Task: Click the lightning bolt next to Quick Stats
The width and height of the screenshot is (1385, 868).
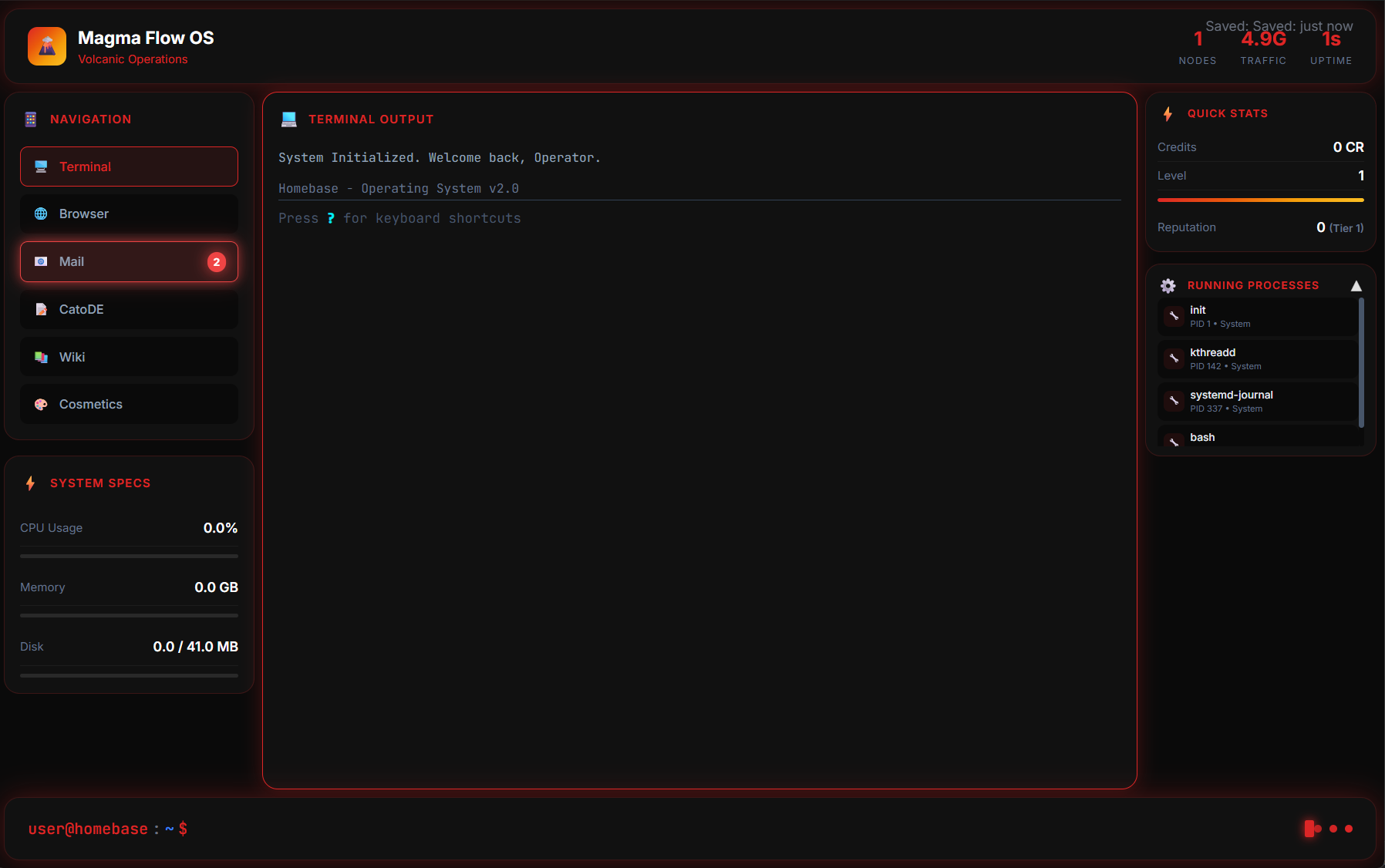Action: coord(1168,113)
